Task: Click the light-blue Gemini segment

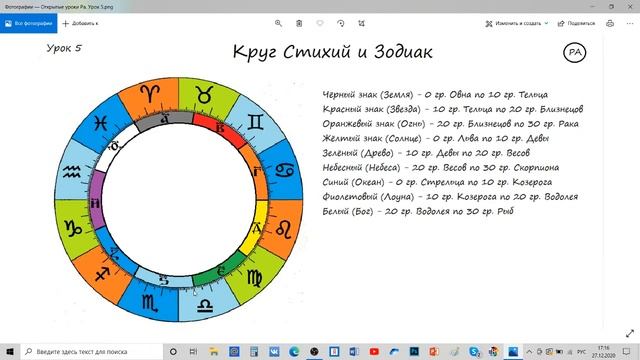Action: (x=256, y=122)
